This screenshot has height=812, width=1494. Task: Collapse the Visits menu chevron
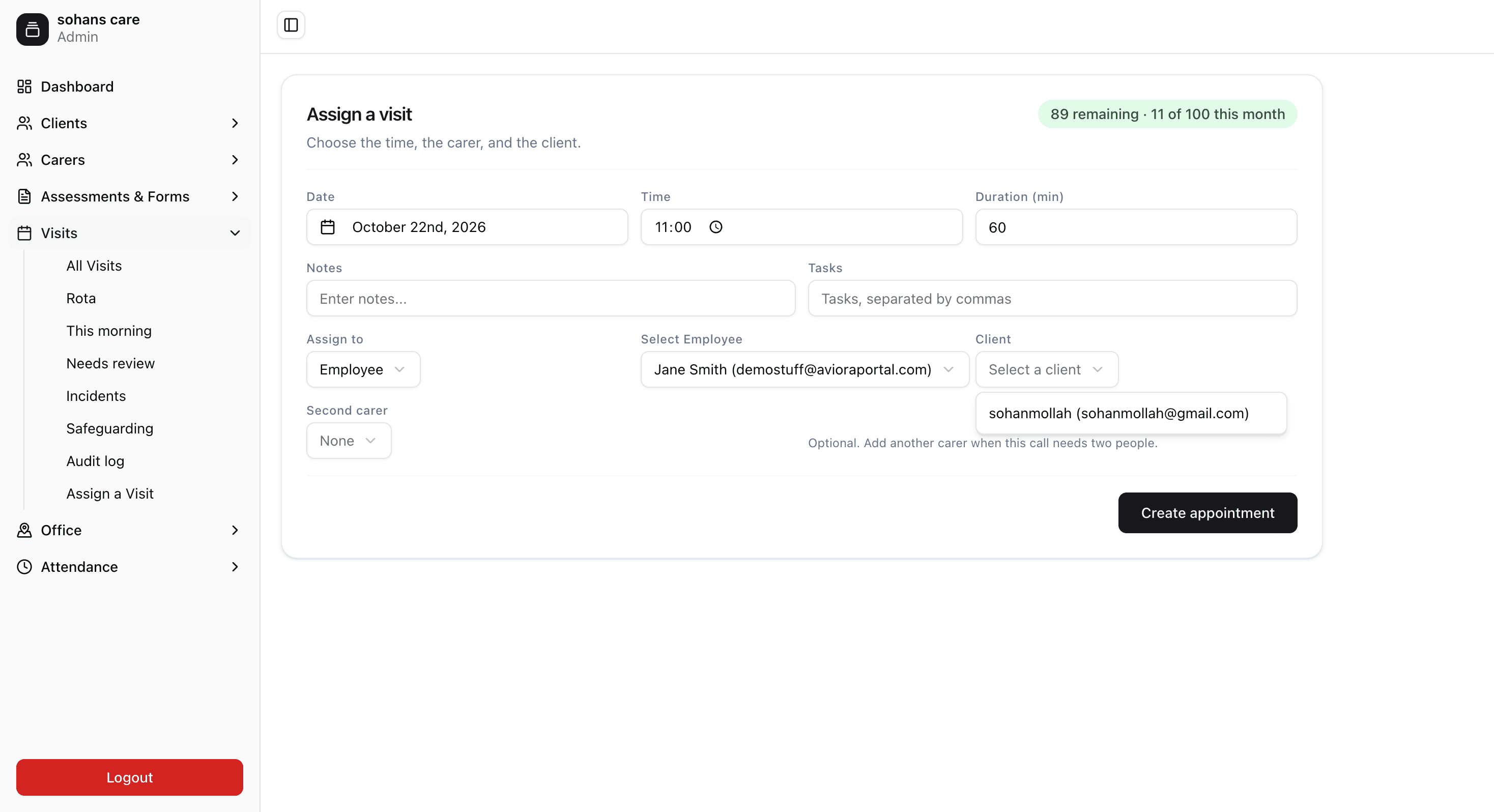235,233
